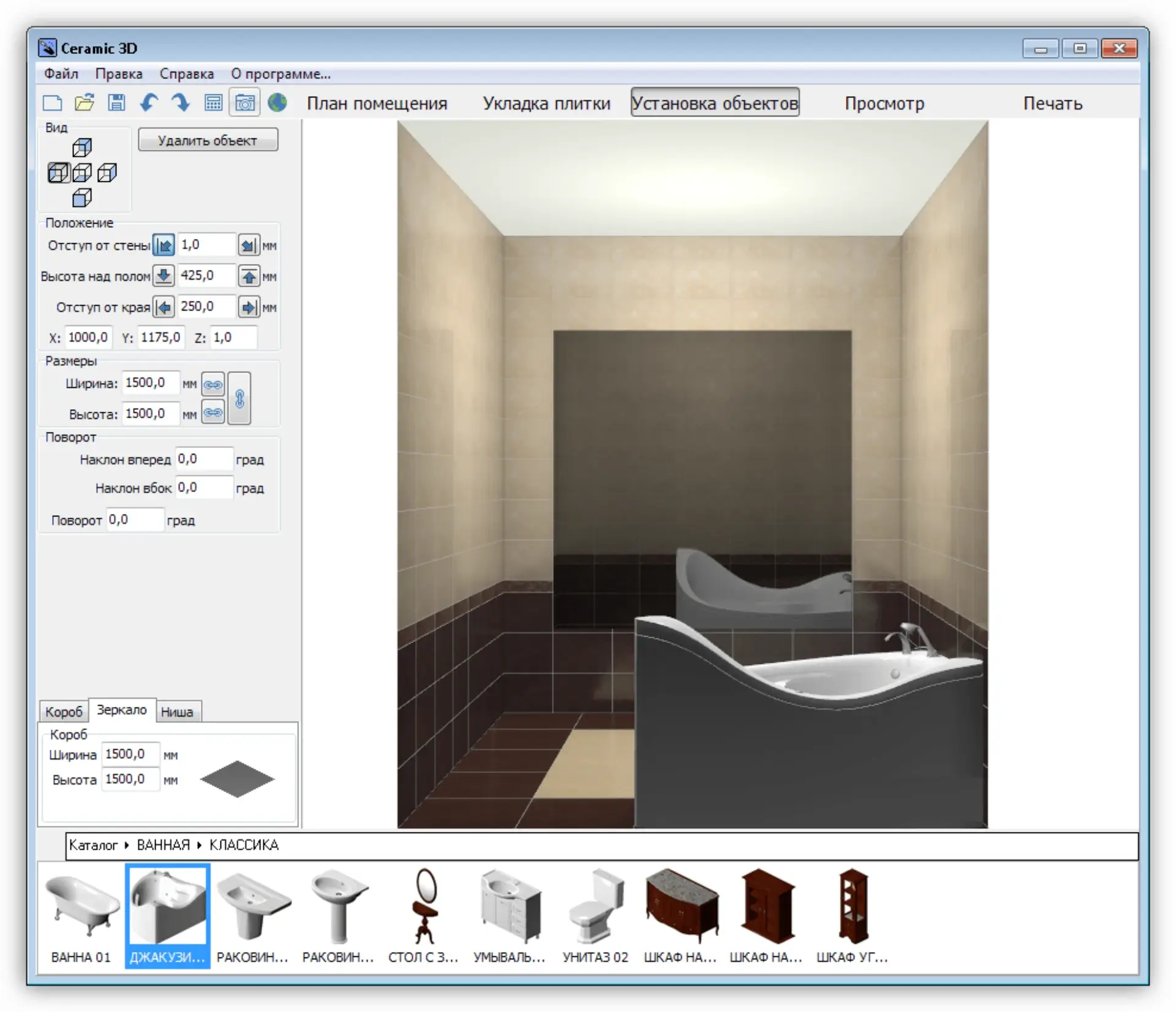1176x1012 pixels.
Task: Click the 'Отступ от стены' value field
Action: pyautogui.click(x=206, y=245)
